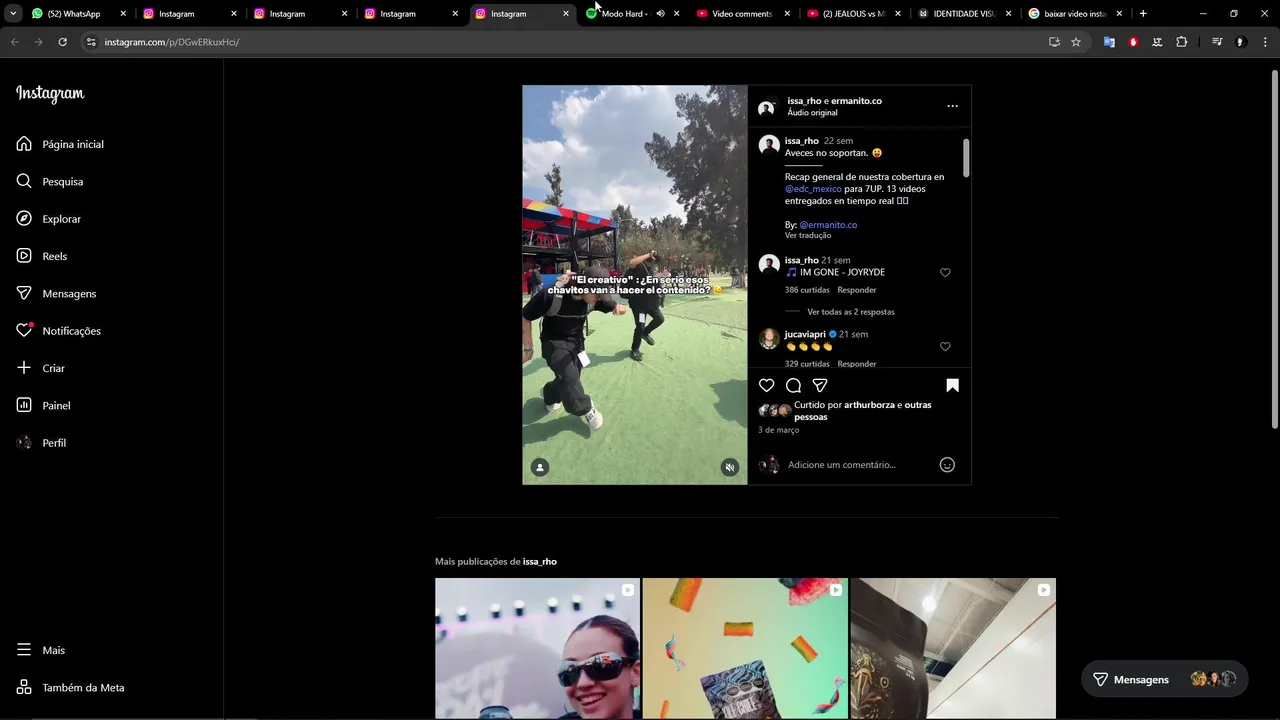
Task: Switch to the JEALOUS vs YouTube tab
Action: [x=852, y=14]
